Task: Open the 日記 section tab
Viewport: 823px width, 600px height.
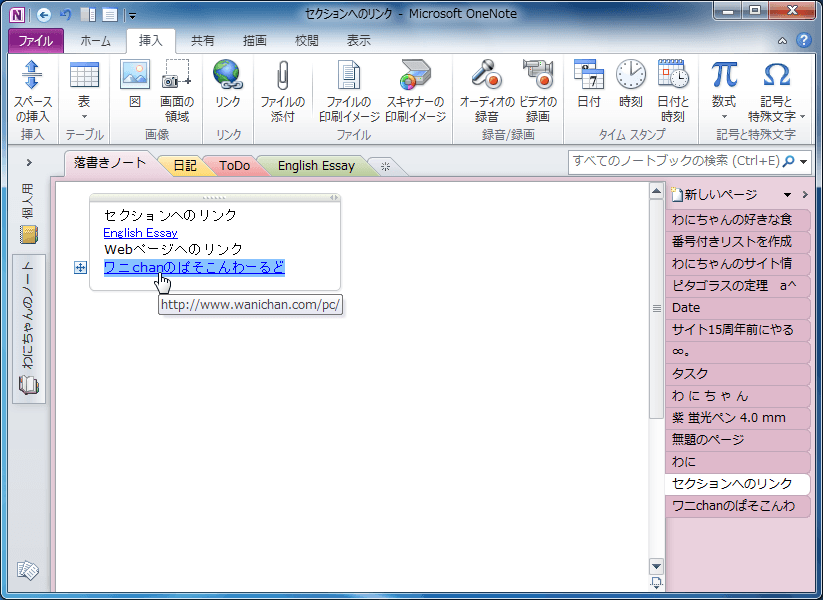Action: point(185,166)
